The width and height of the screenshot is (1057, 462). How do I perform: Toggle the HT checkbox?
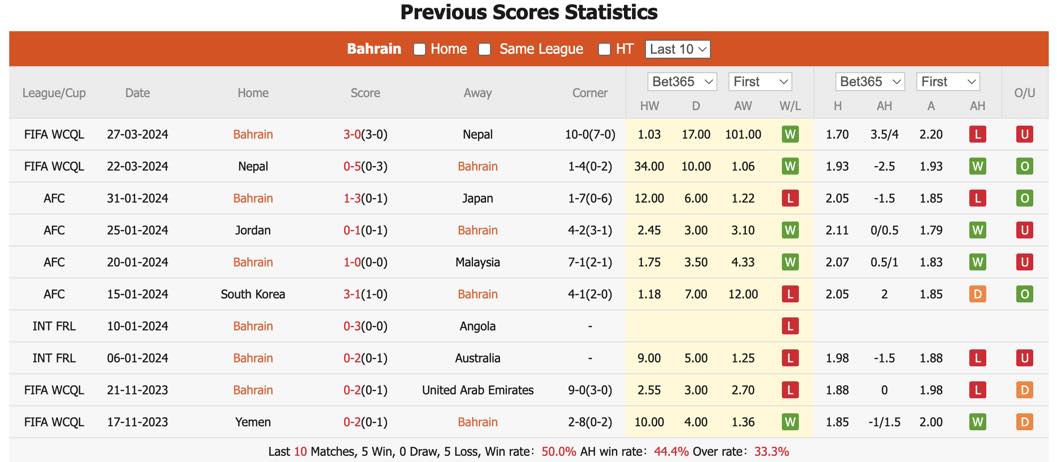[604, 49]
